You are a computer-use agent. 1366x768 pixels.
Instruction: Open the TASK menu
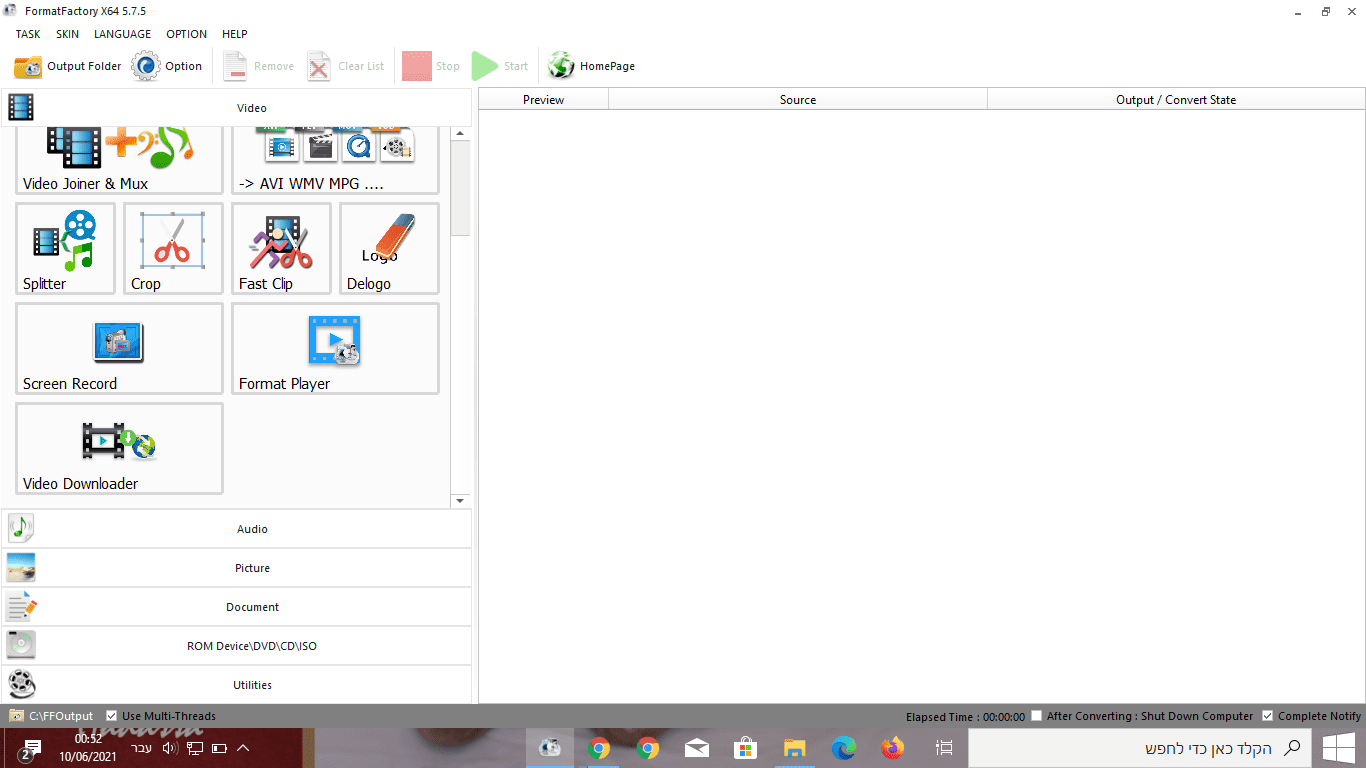28,34
